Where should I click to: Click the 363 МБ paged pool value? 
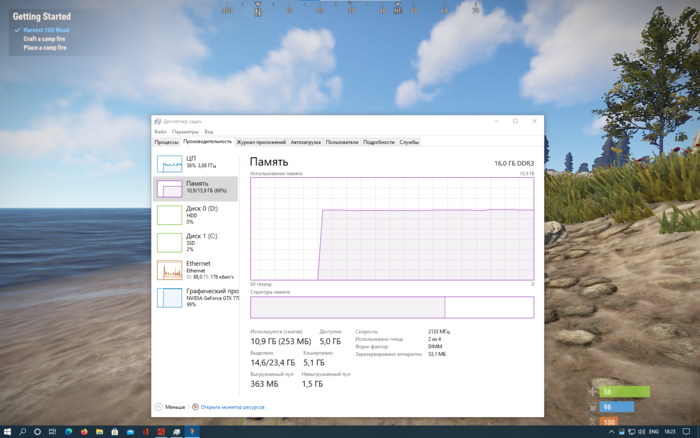point(264,384)
